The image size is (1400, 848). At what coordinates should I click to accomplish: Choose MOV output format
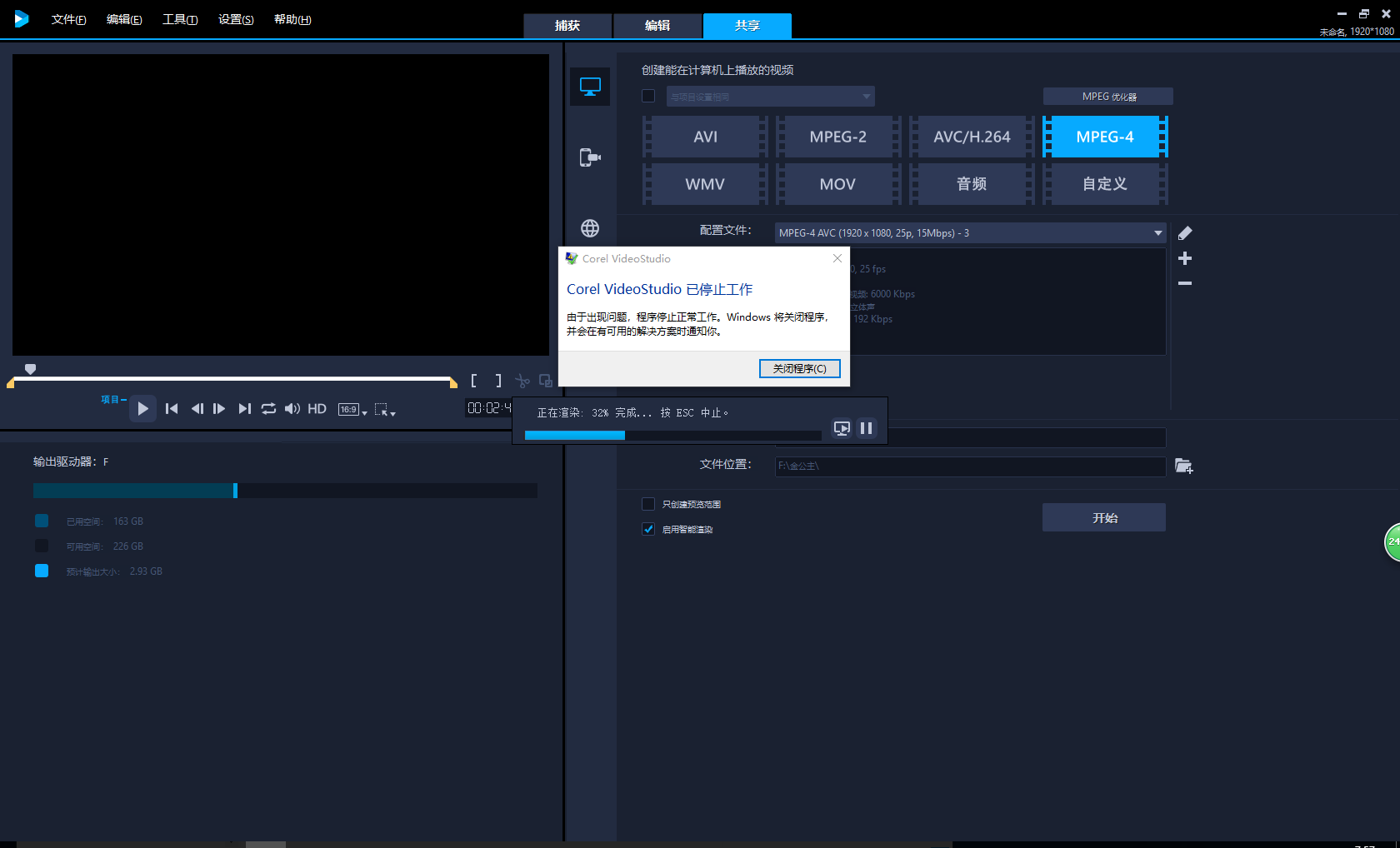click(838, 184)
